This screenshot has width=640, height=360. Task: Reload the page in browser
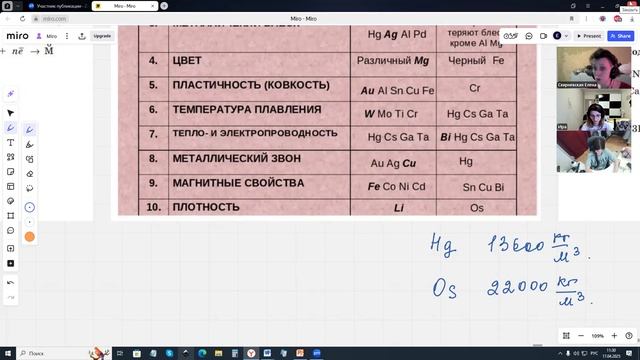(22, 19)
